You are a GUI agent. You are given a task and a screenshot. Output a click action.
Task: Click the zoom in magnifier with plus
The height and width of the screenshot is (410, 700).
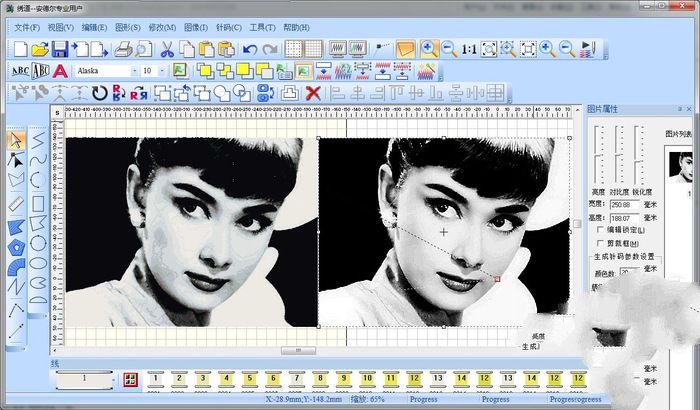(429, 49)
